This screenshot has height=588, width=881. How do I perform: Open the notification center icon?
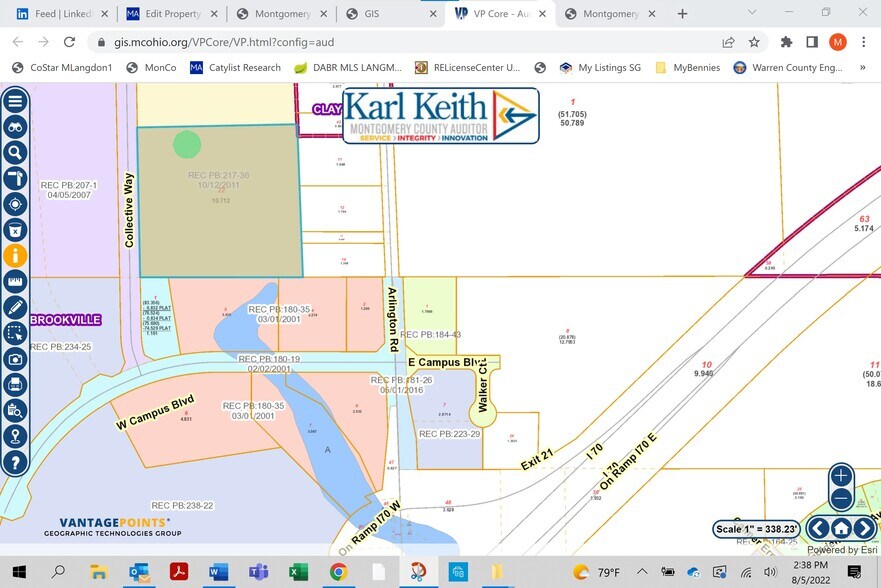(854, 572)
